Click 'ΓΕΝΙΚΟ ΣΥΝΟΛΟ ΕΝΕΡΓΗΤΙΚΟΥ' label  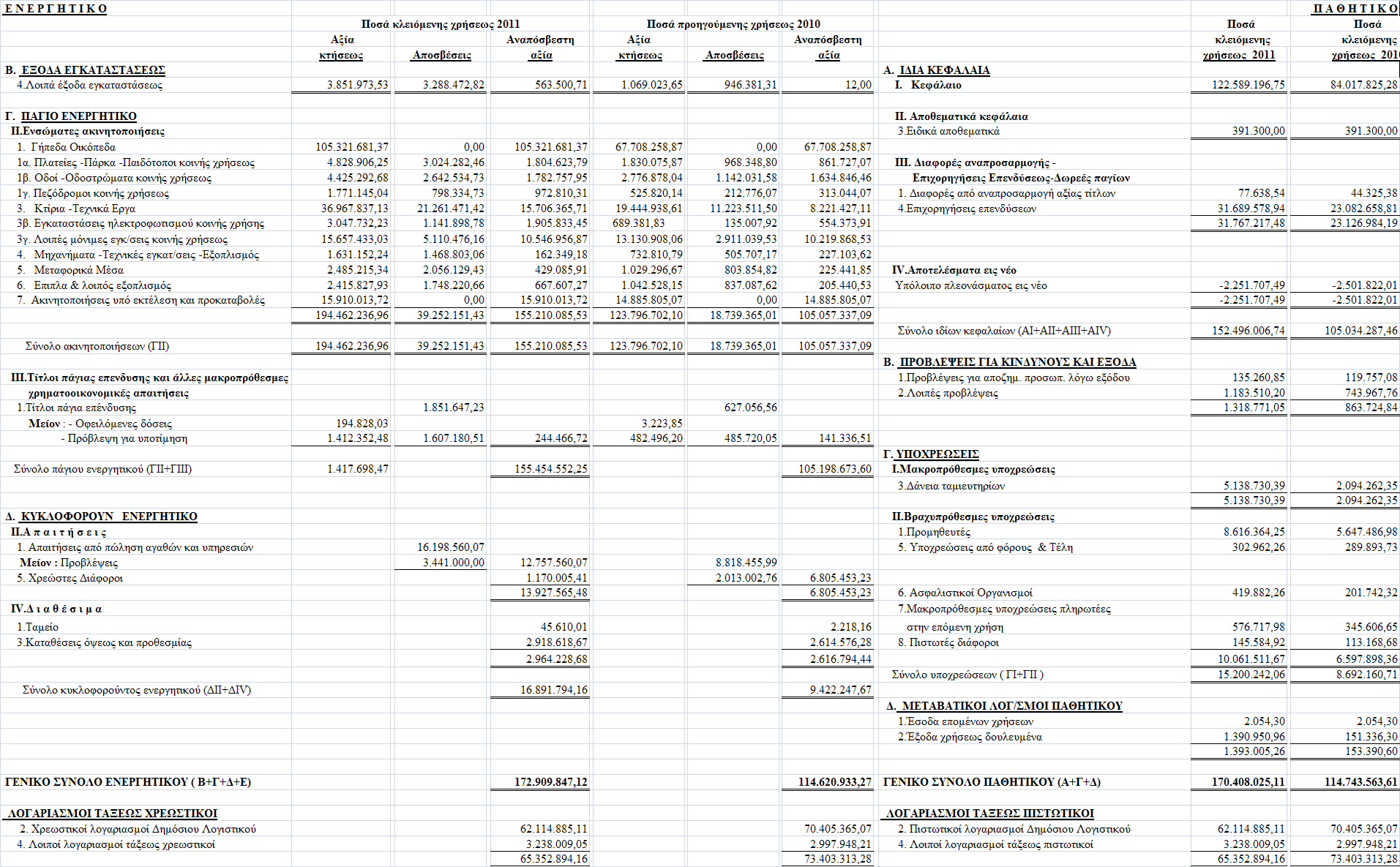(127, 782)
